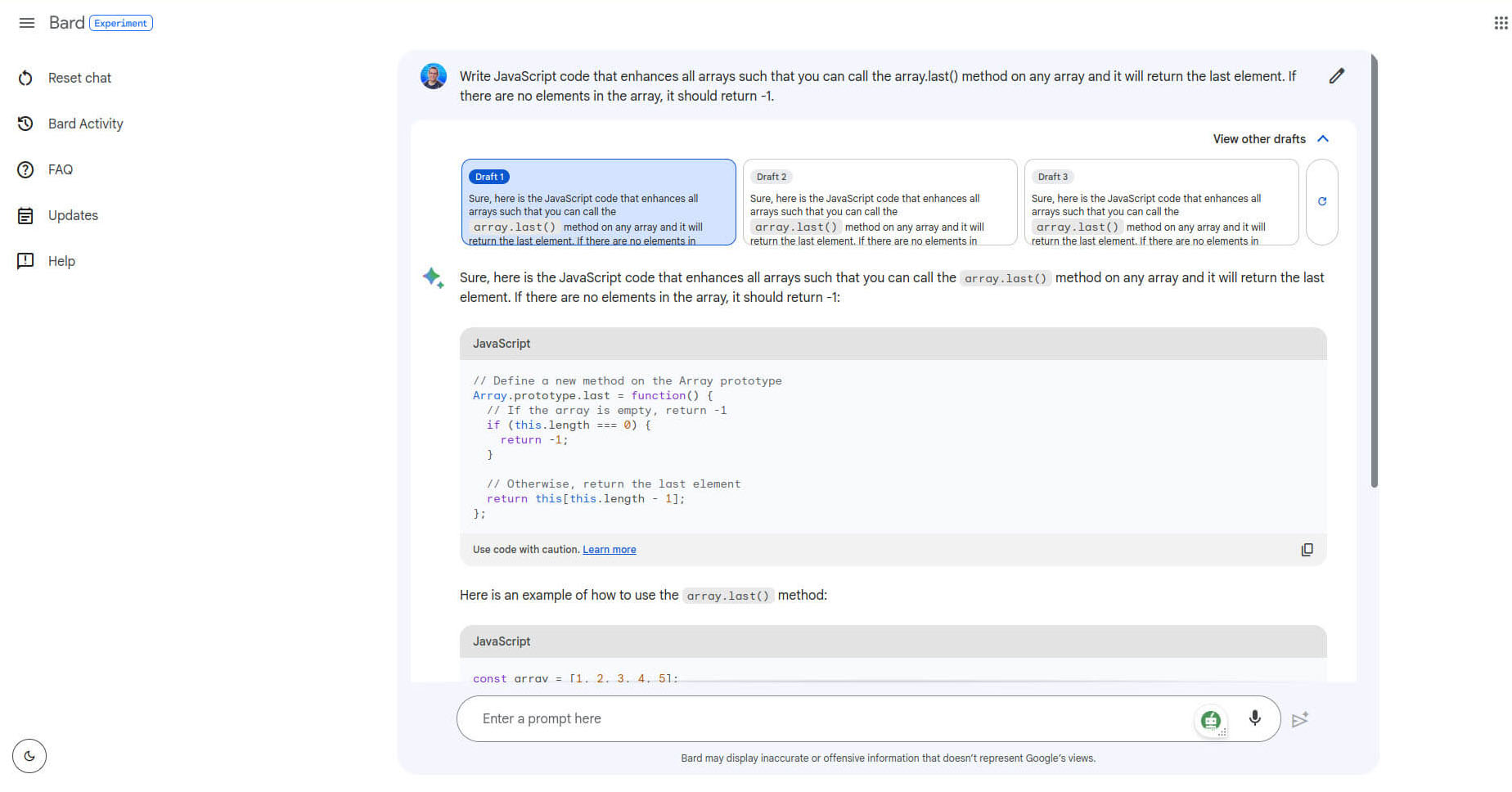Image resolution: width=1512 pixels, height=792 pixels.
Task: Click the user profile avatar
Action: (434, 76)
